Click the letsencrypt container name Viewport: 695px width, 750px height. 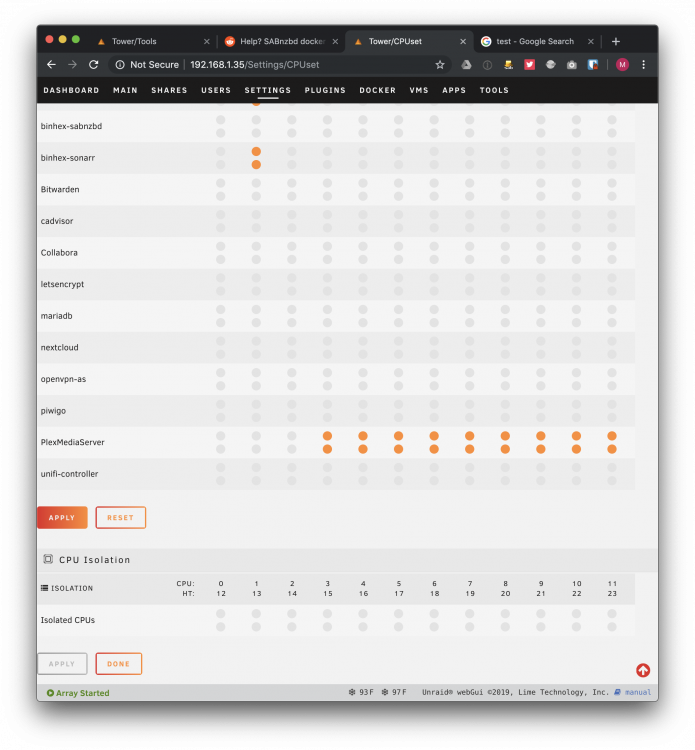click(62, 284)
